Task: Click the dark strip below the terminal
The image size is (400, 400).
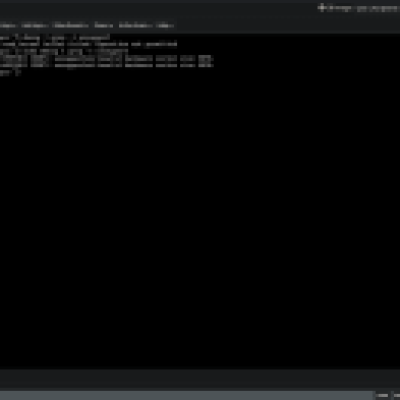Action: (200, 378)
